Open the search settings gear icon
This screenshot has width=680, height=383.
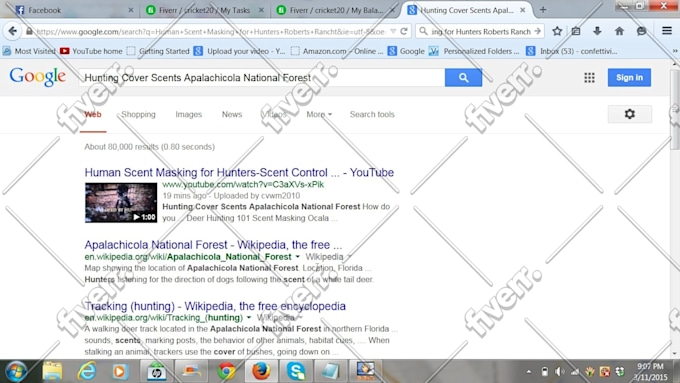pos(630,114)
